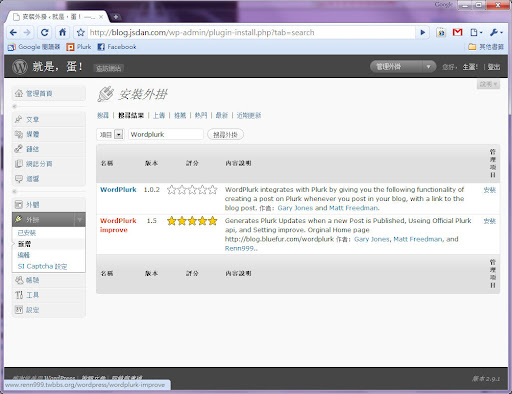Open the WordPlurk improve plugin link
The height and width of the screenshot is (394, 512).
coord(118,225)
